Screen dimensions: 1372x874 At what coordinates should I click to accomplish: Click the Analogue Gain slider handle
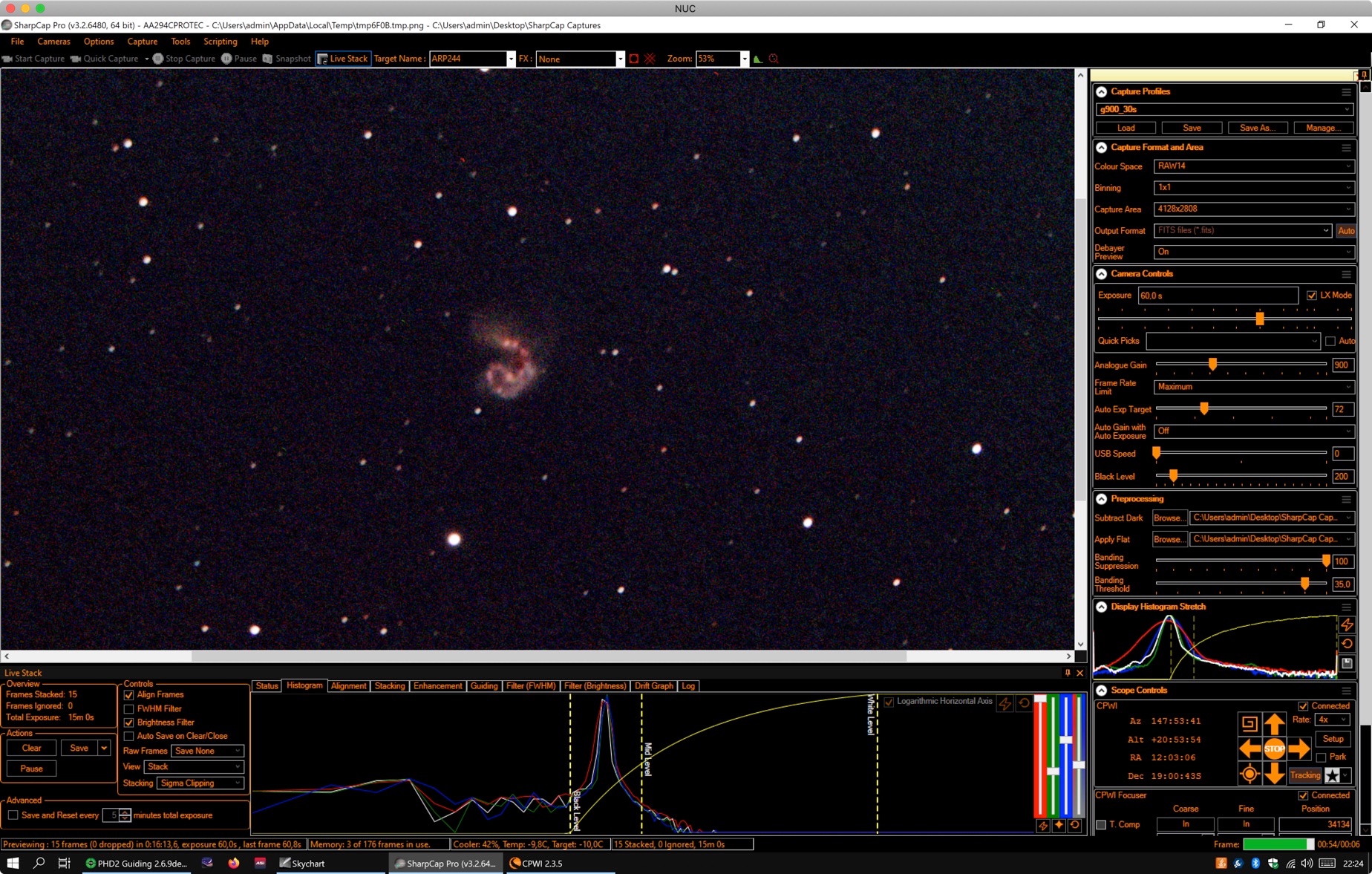1212,365
